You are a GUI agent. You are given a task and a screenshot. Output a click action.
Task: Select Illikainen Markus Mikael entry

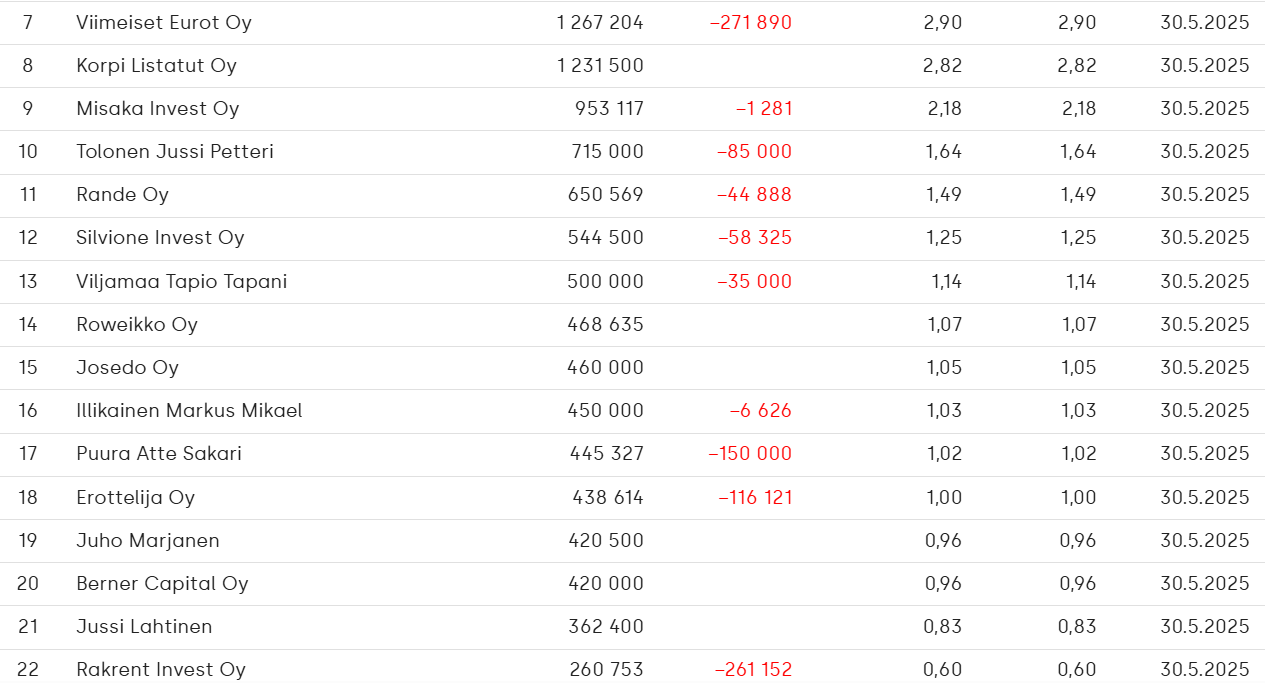coord(189,410)
